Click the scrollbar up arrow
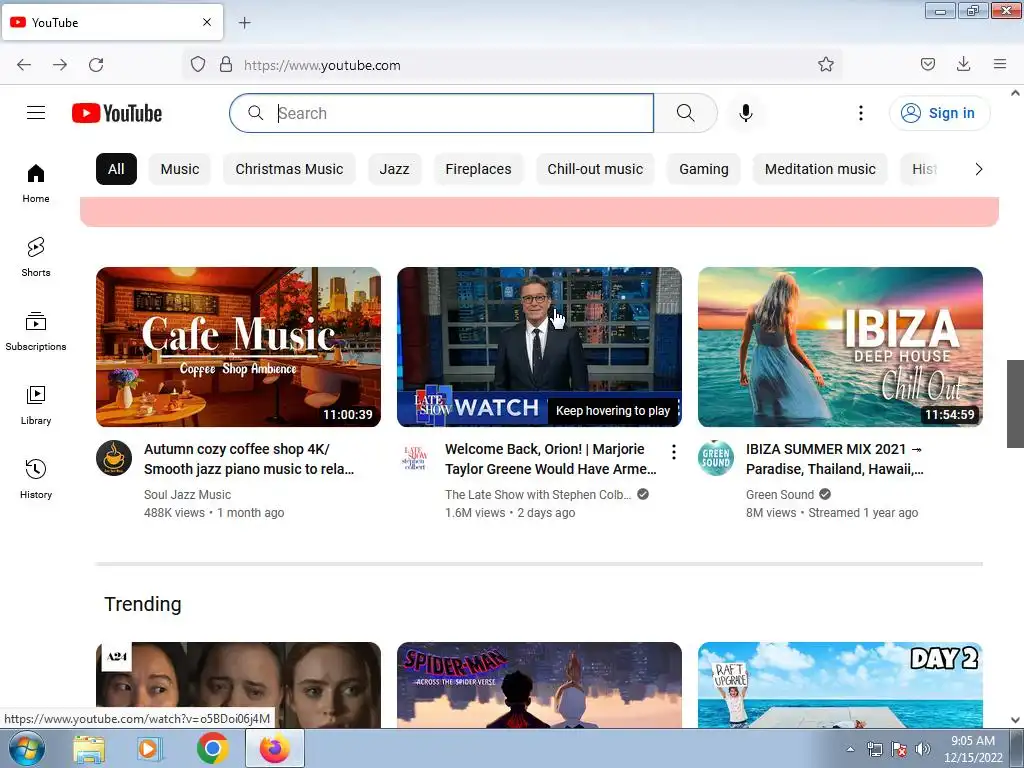 (1015, 93)
